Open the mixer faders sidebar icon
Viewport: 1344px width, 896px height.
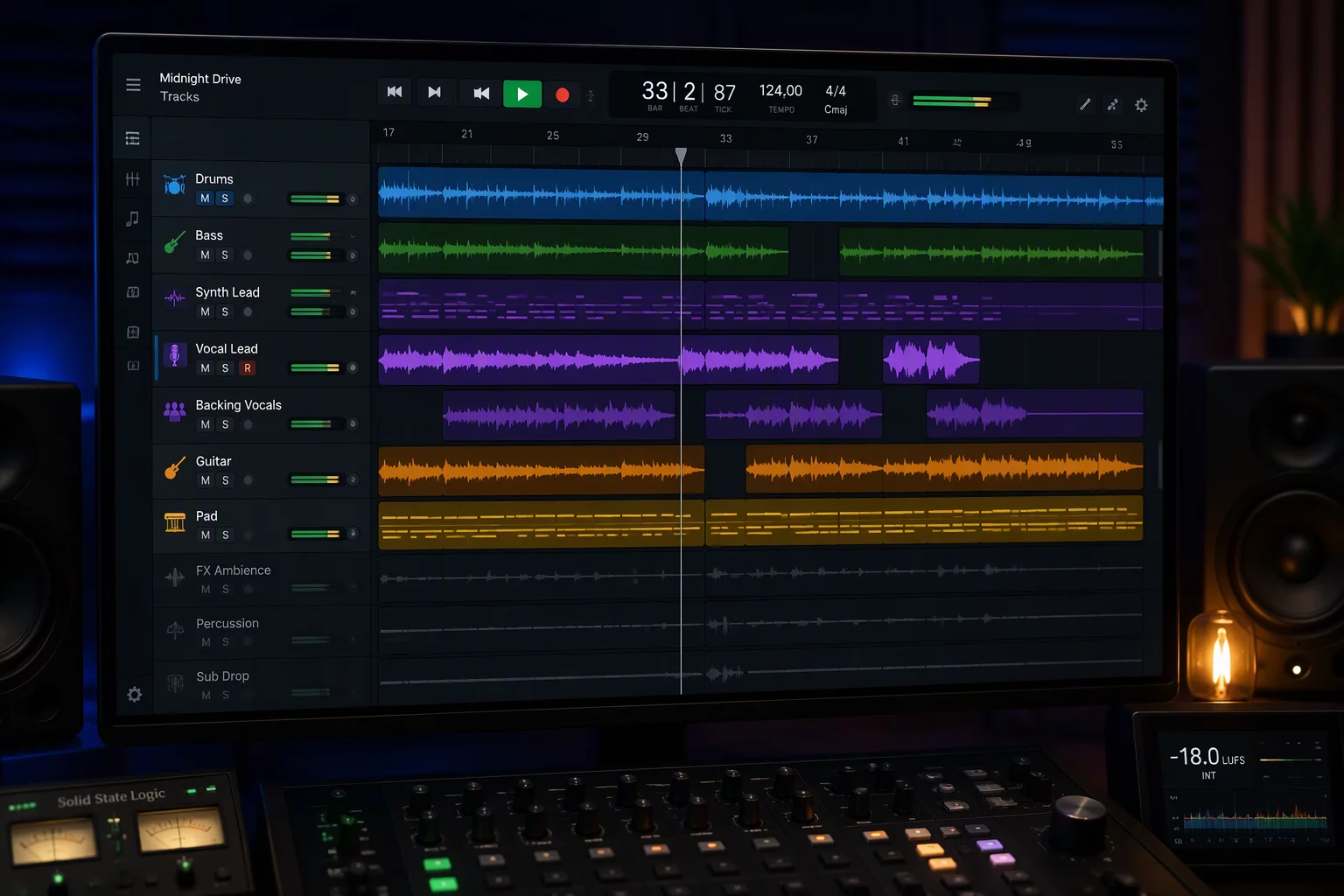133,178
